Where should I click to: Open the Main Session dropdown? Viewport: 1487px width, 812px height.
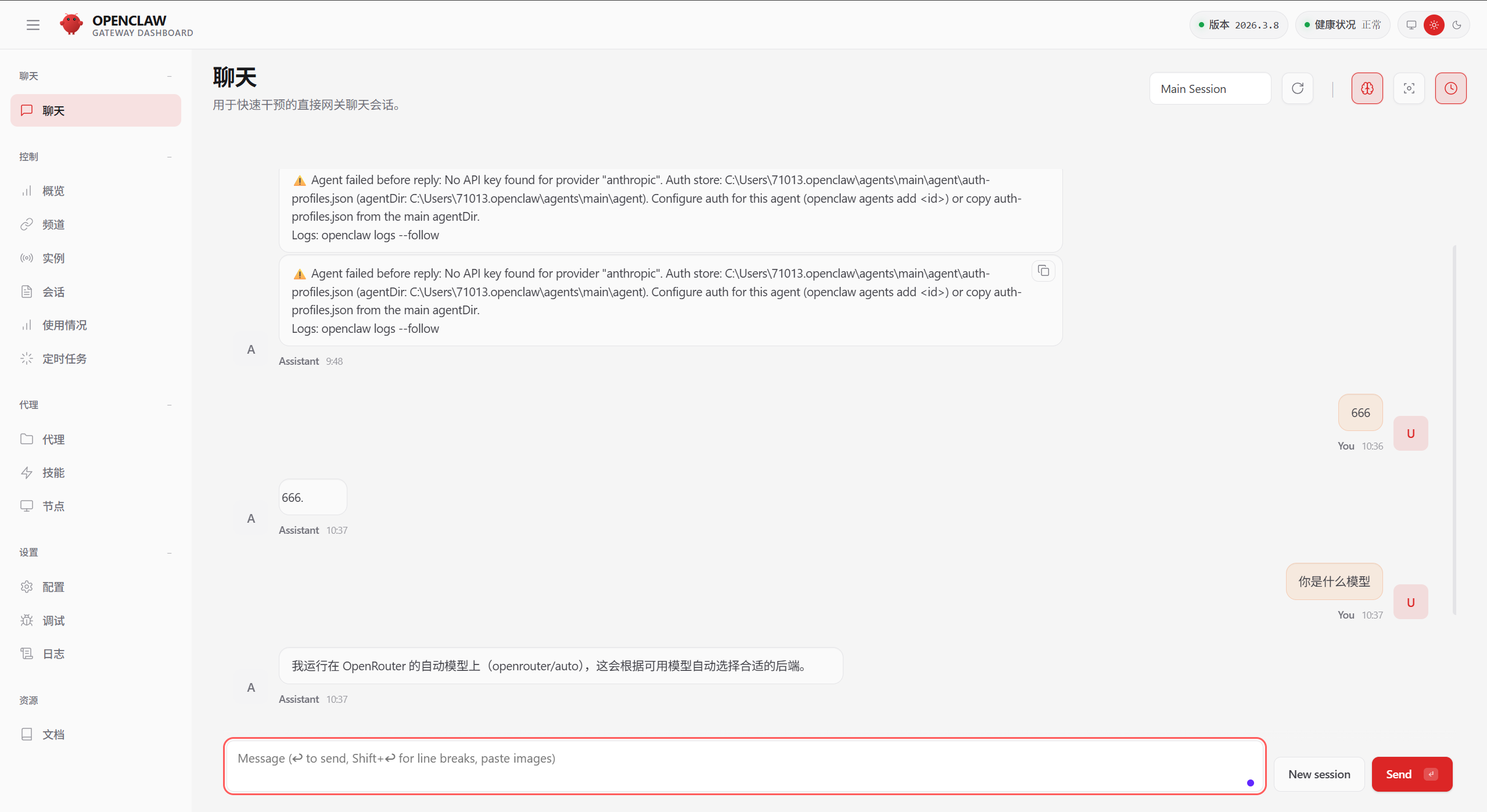coord(1210,88)
